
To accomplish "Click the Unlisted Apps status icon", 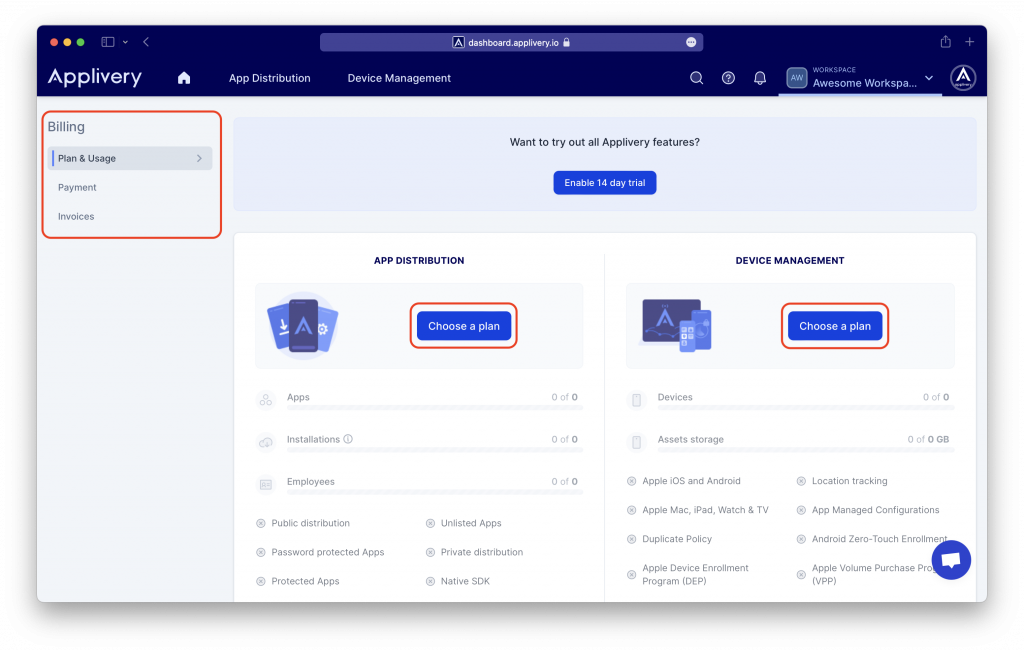I will coord(430,523).
